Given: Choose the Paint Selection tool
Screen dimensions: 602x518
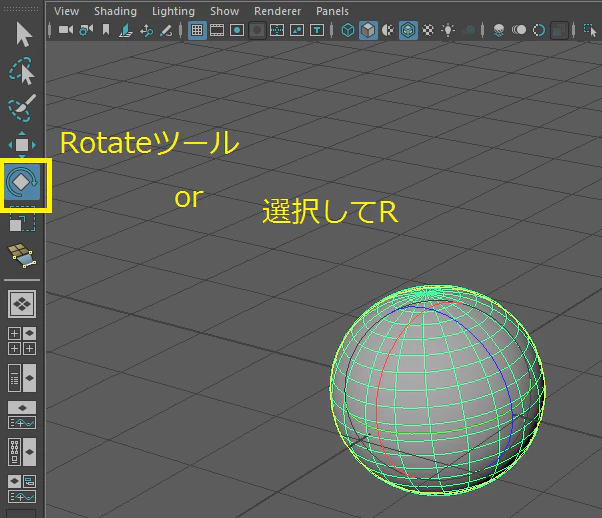Looking at the screenshot, I should [x=22, y=108].
